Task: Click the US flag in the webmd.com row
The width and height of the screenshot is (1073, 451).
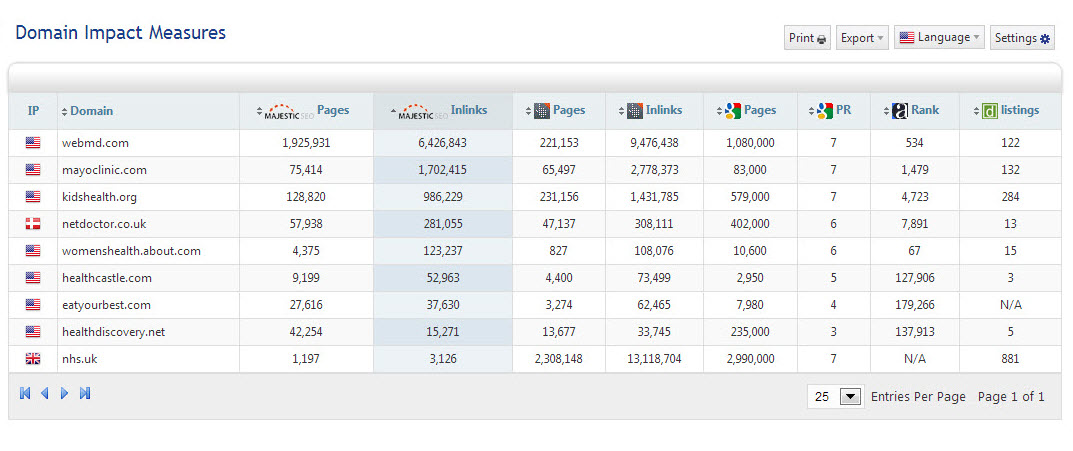Action: click(x=33, y=142)
